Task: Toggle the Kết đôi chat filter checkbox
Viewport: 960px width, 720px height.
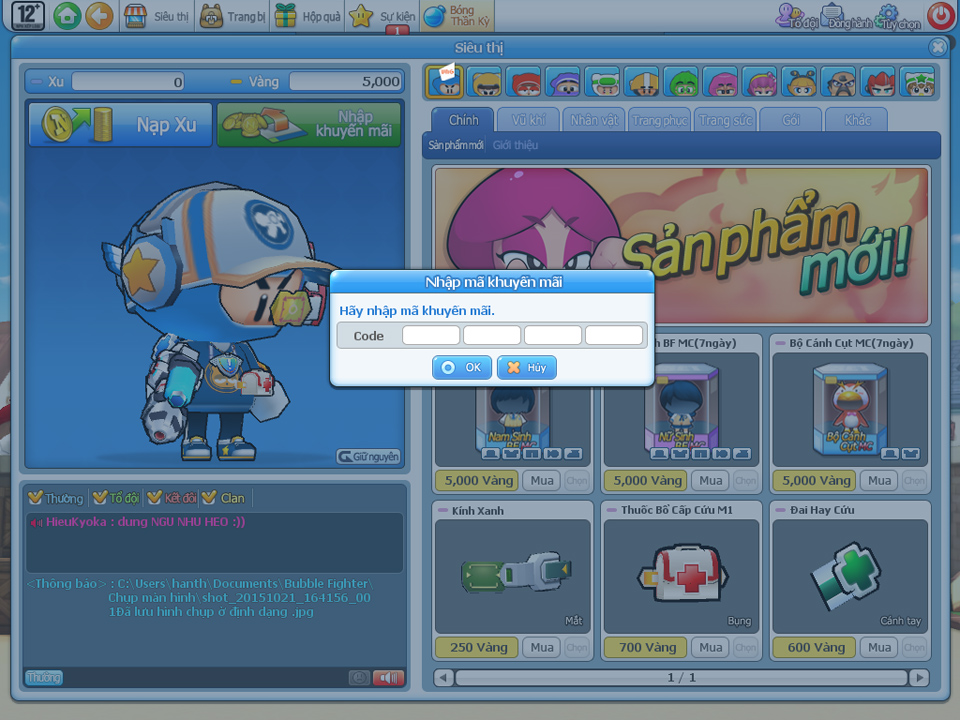Action: tap(154, 498)
